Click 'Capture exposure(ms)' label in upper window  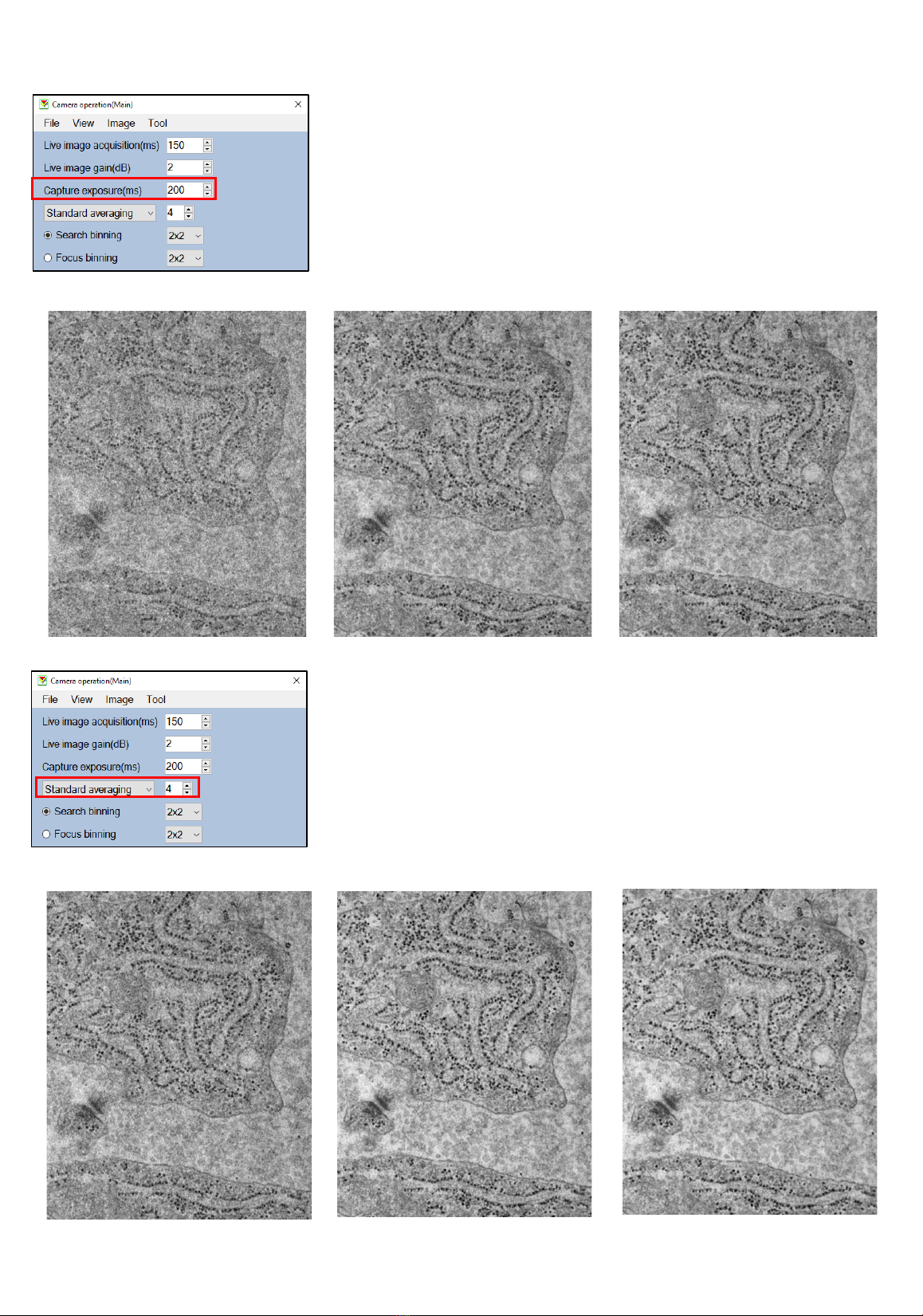(x=92, y=191)
